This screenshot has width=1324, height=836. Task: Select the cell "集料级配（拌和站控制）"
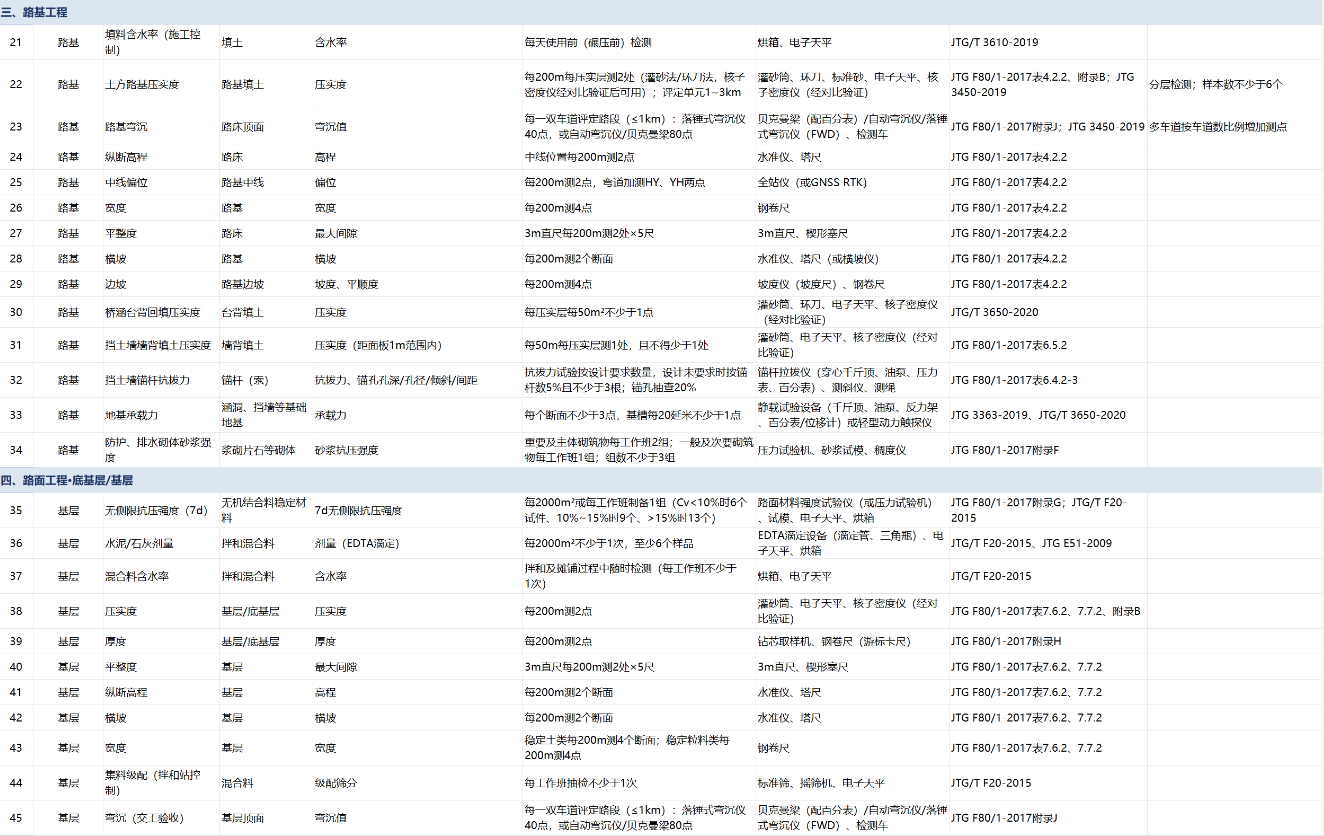(x=152, y=783)
